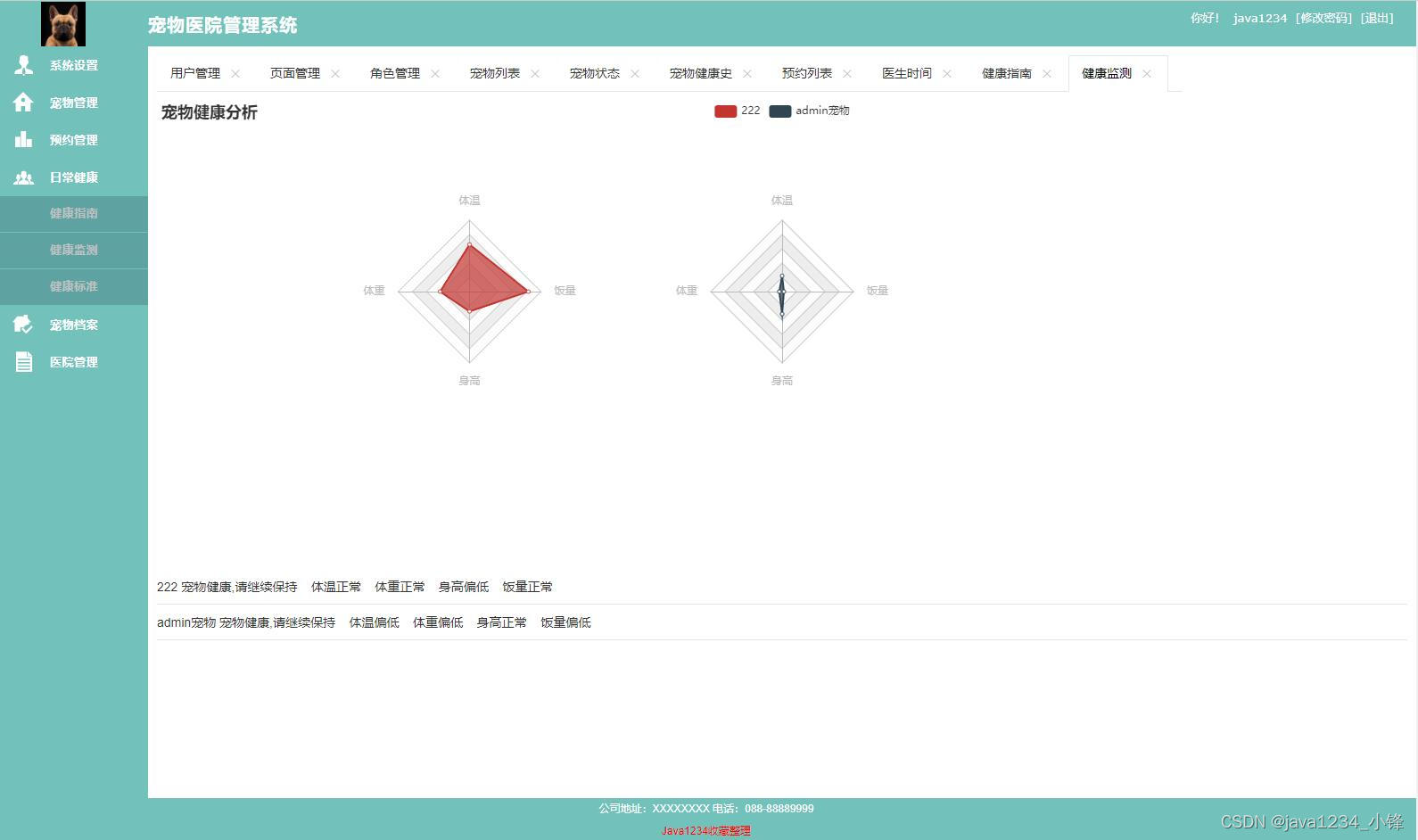Screen dimensions: 1418x840
Task: Close the 宠物列表 tab
Action: (x=535, y=74)
